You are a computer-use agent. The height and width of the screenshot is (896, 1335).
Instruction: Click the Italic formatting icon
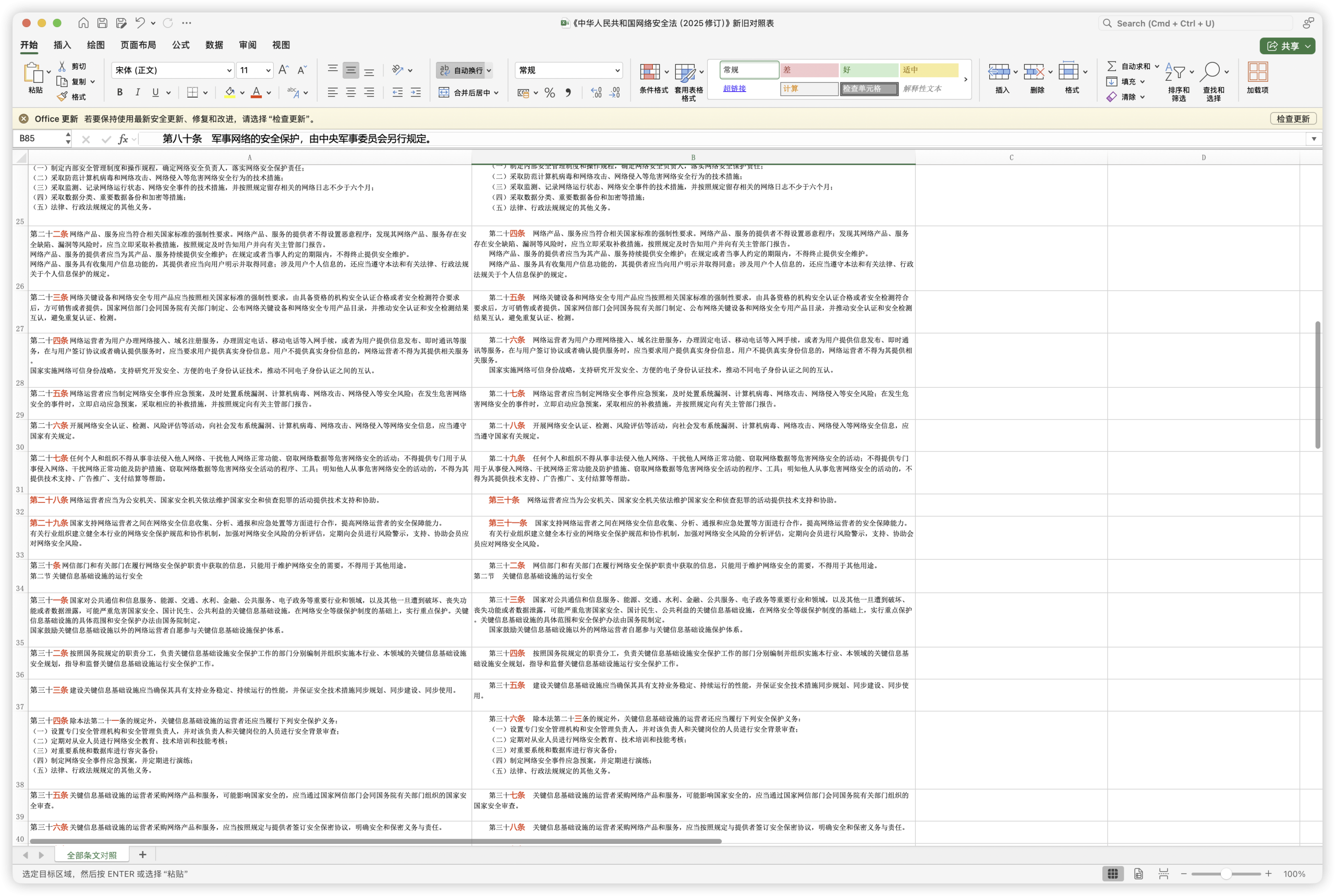137,92
